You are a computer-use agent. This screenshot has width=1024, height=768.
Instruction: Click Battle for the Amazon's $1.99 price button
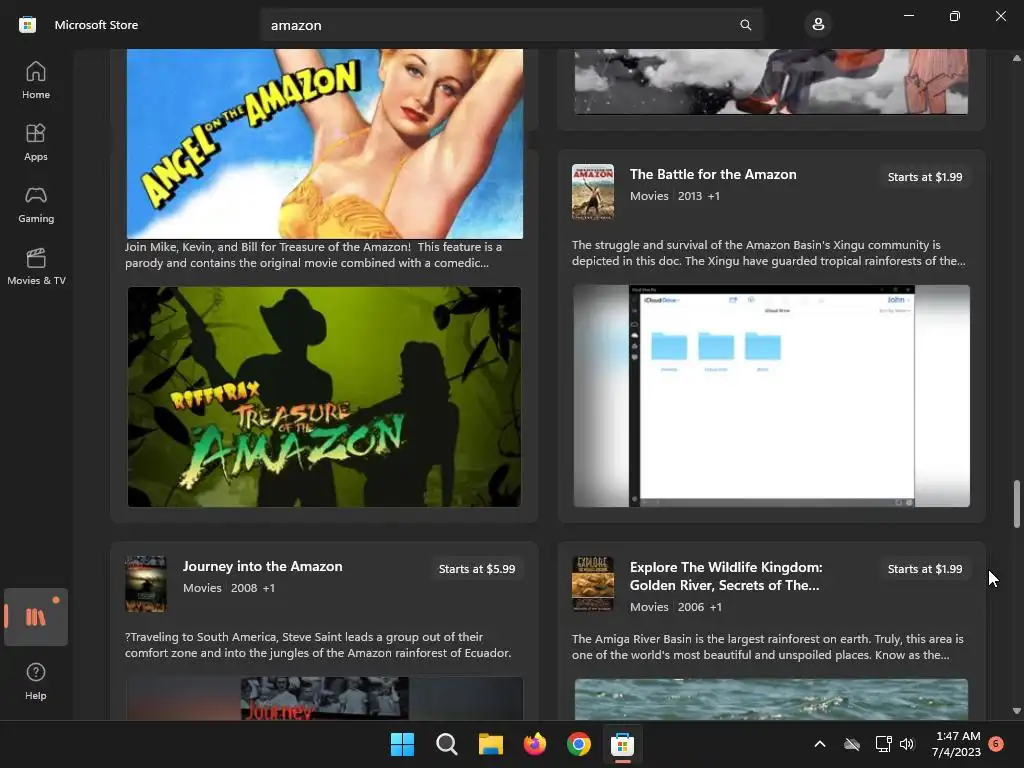pos(925,177)
